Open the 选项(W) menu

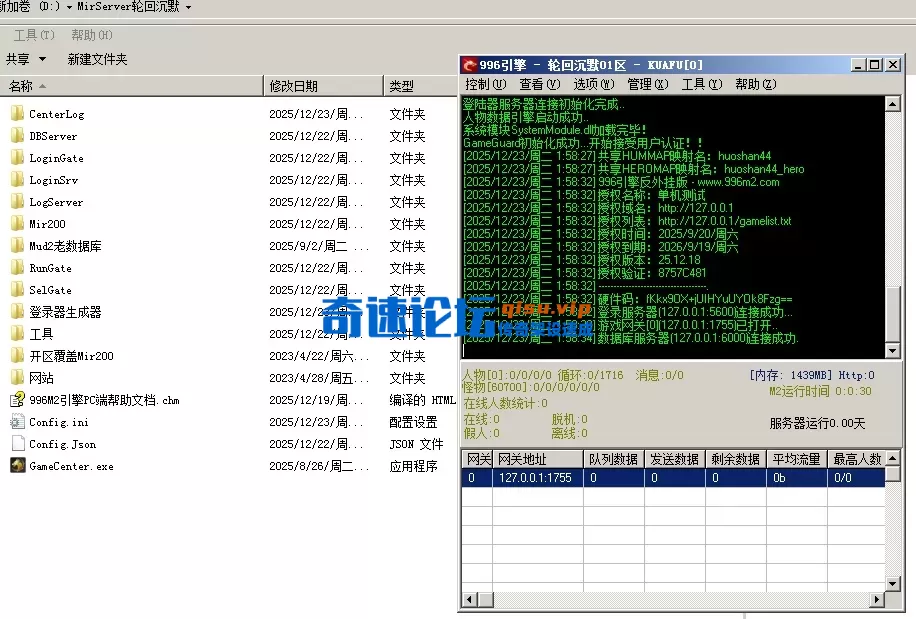click(592, 84)
